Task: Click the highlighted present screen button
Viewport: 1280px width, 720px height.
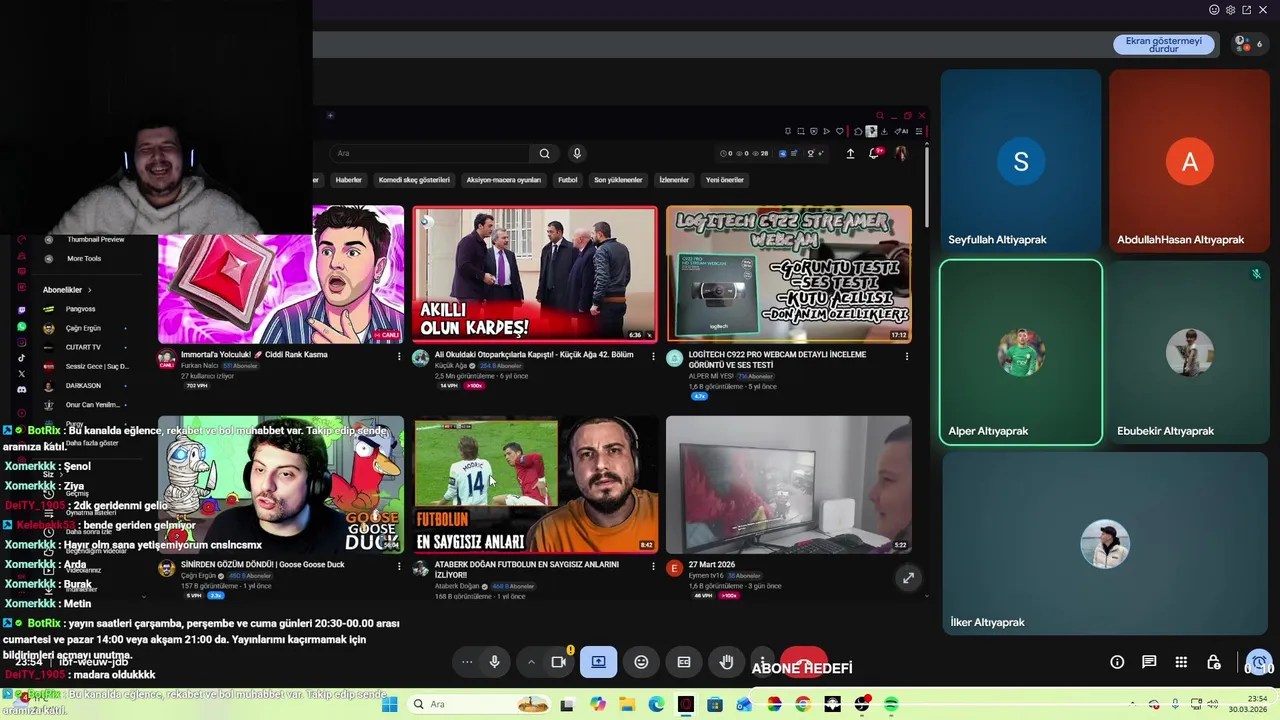Action: (x=598, y=662)
